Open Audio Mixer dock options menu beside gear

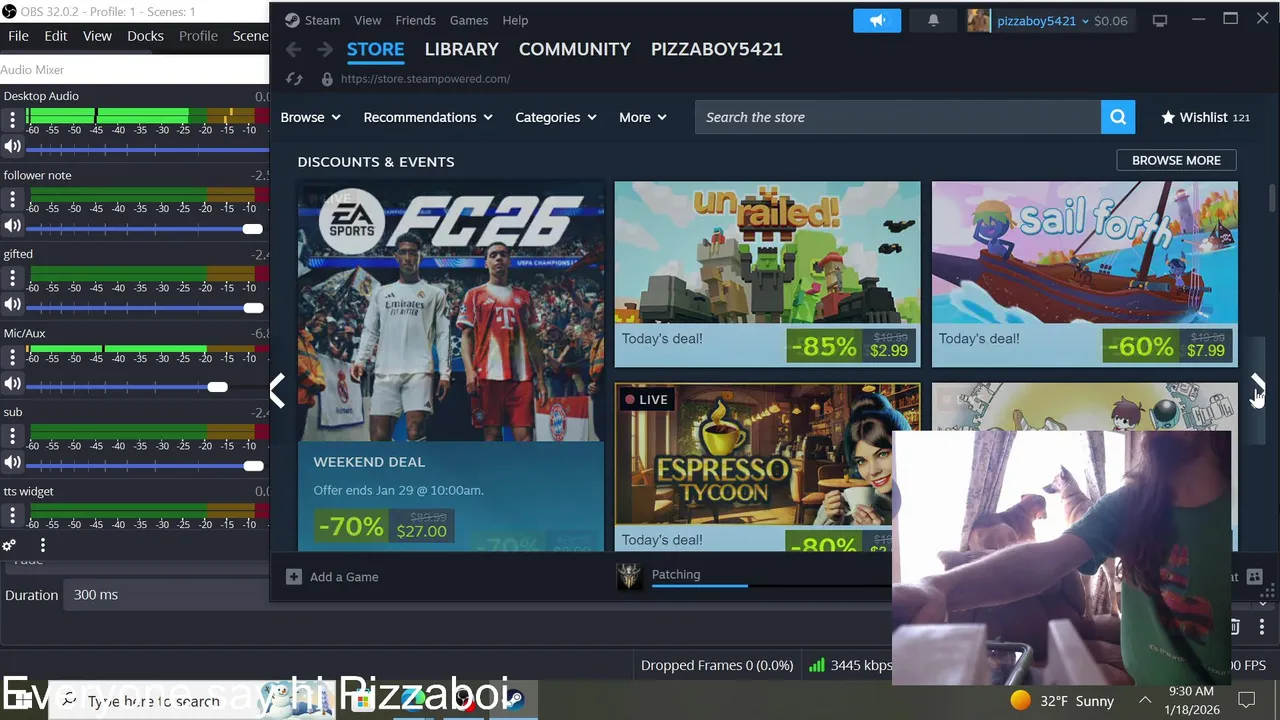(42, 545)
